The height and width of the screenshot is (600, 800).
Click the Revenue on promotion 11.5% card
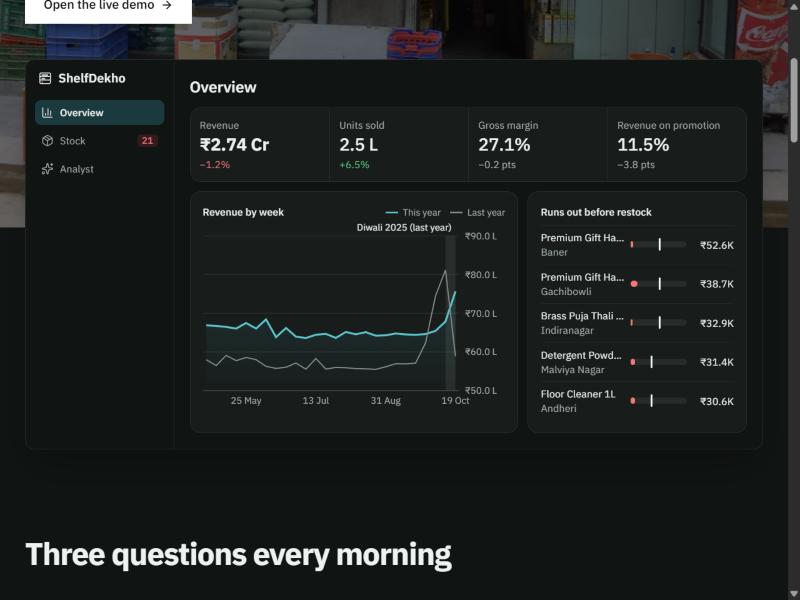(x=677, y=144)
